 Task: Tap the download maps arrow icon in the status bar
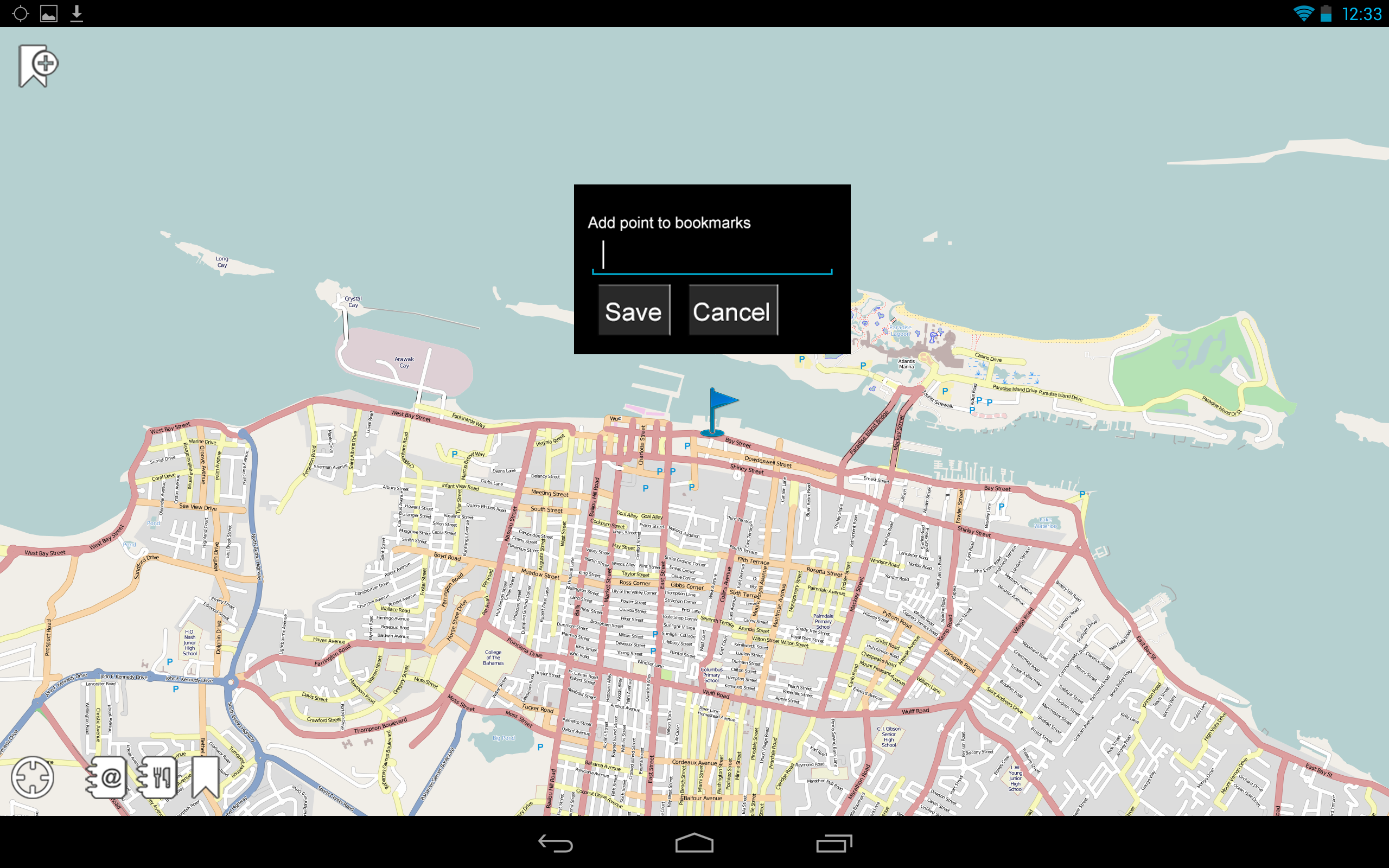[77, 12]
